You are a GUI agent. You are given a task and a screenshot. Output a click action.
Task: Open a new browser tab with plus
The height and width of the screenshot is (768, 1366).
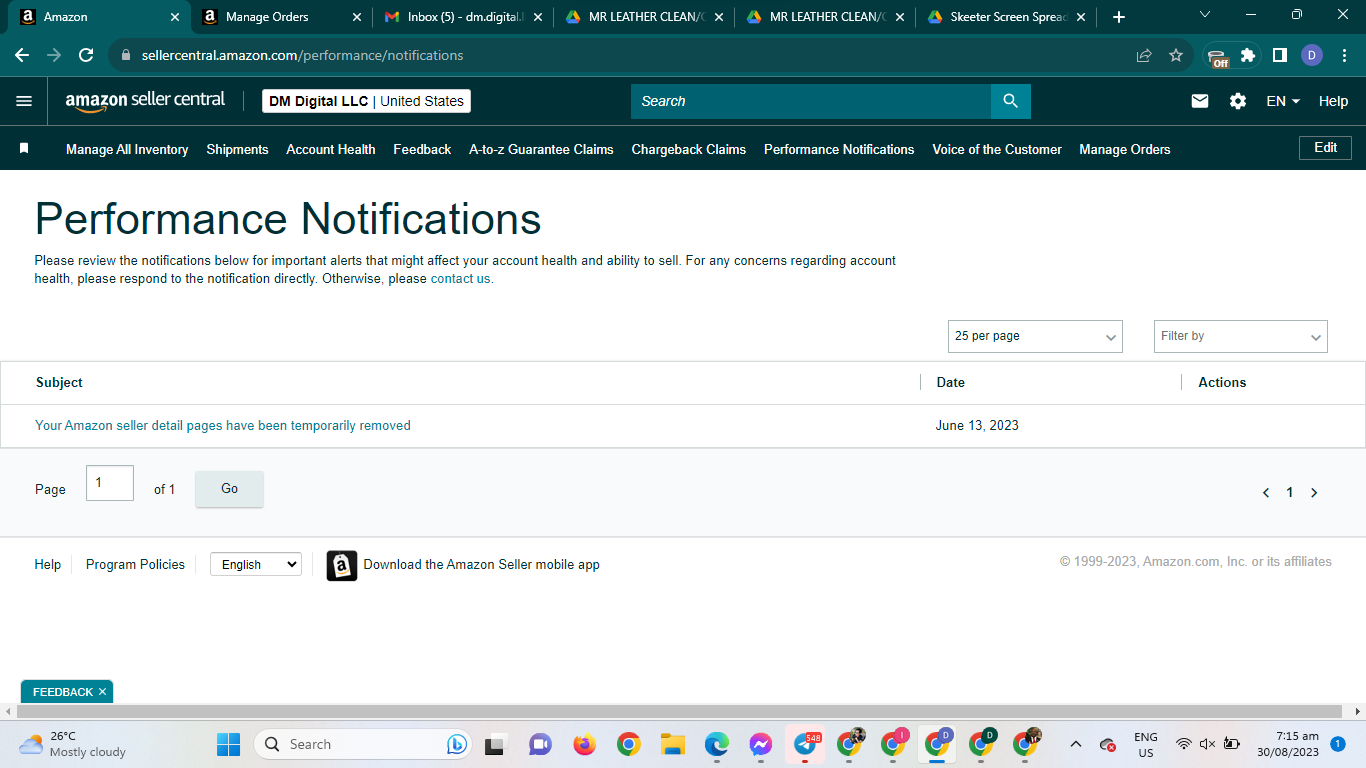pos(1119,17)
